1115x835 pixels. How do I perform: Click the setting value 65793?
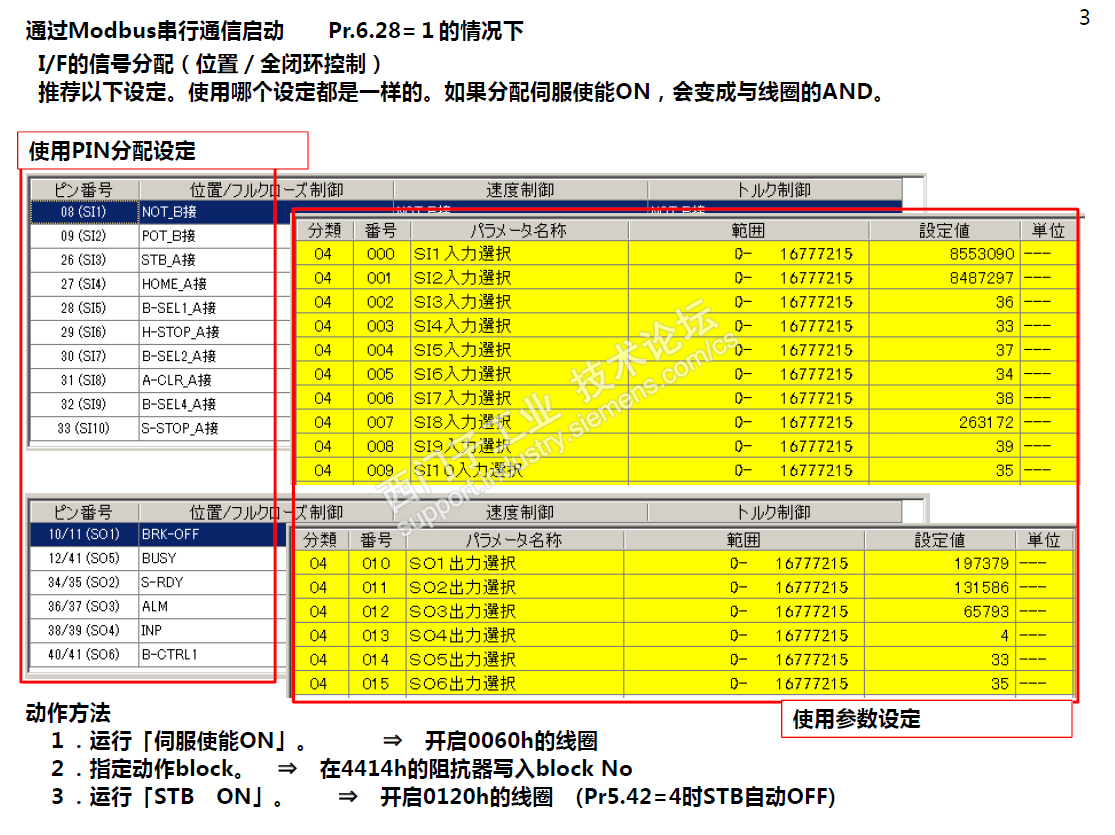click(986, 612)
